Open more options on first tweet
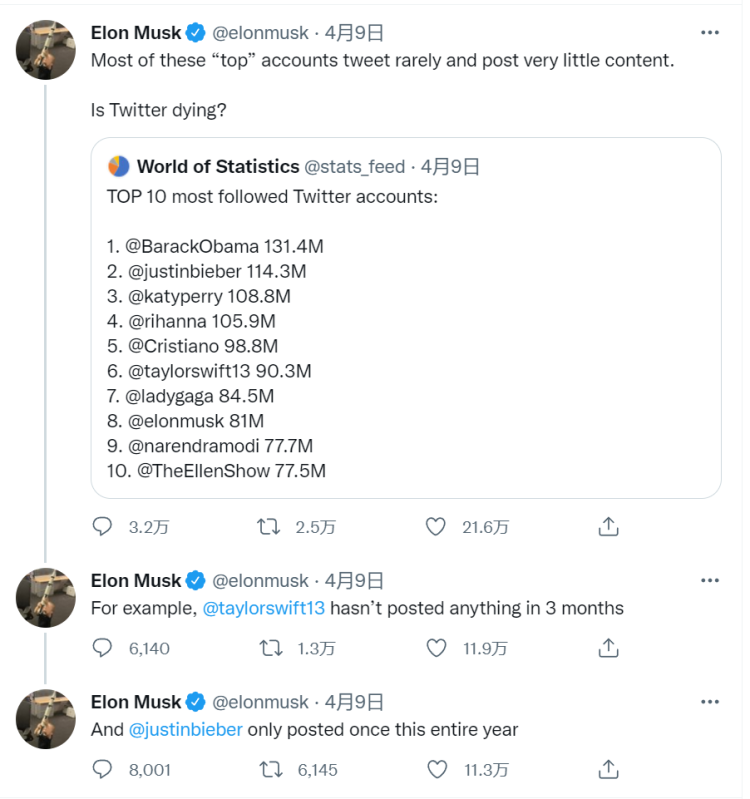The image size is (750, 799). [710, 32]
